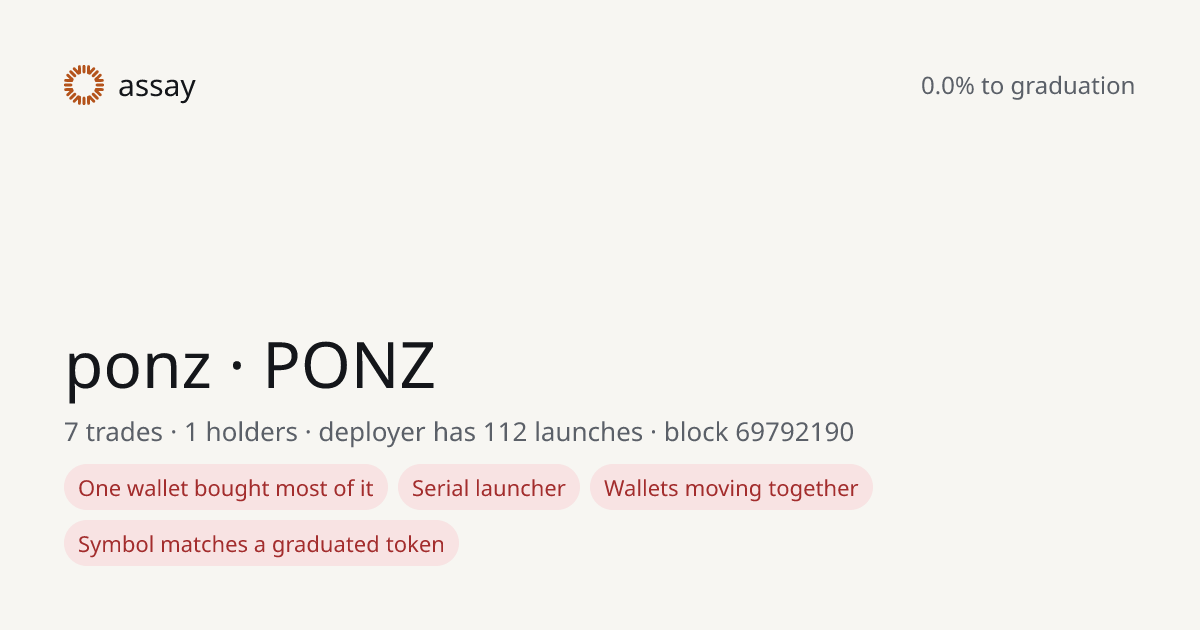Click the number 69792190 after block
The image size is (1200, 630).
pyautogui.click(x=795, y=432)
